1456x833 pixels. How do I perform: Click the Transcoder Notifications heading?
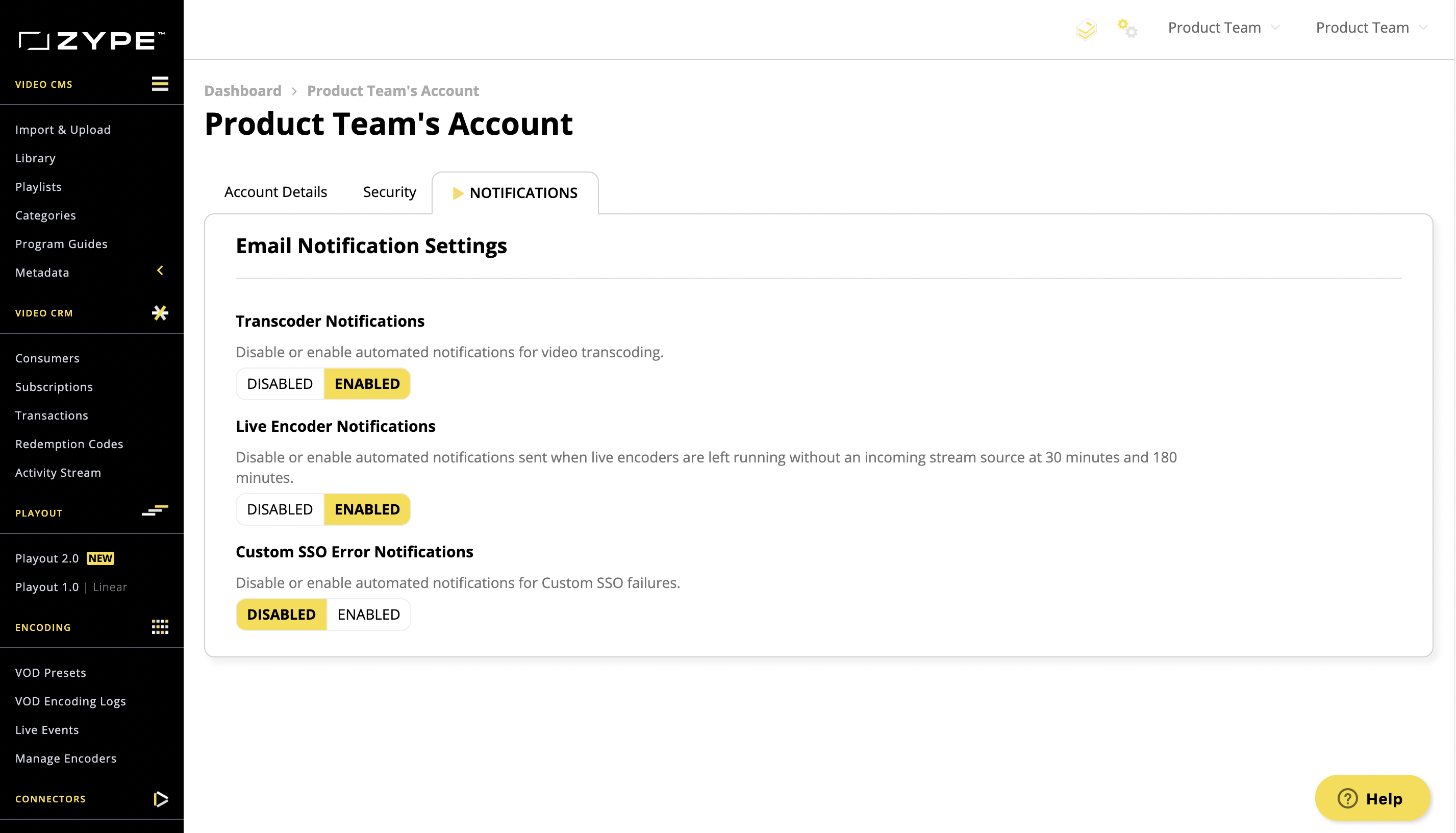click(x=330, y=321)
